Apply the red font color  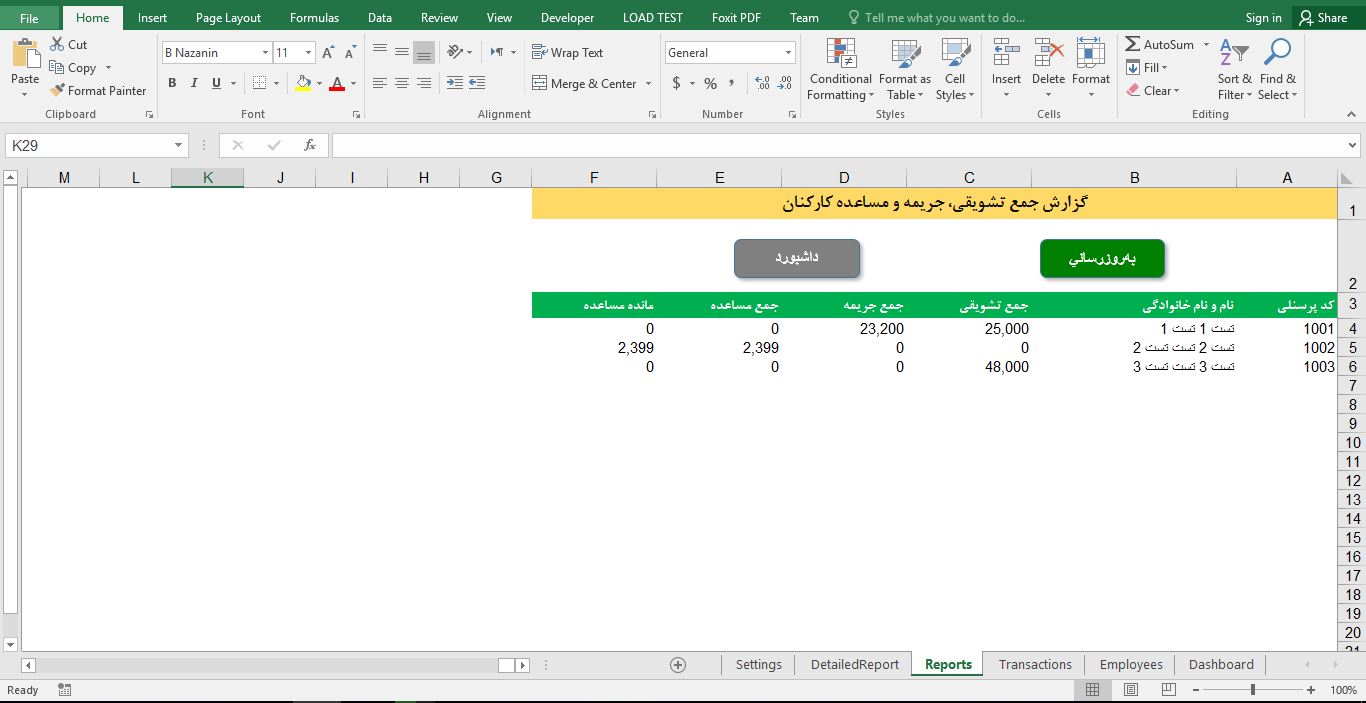[x=337, y=84]
